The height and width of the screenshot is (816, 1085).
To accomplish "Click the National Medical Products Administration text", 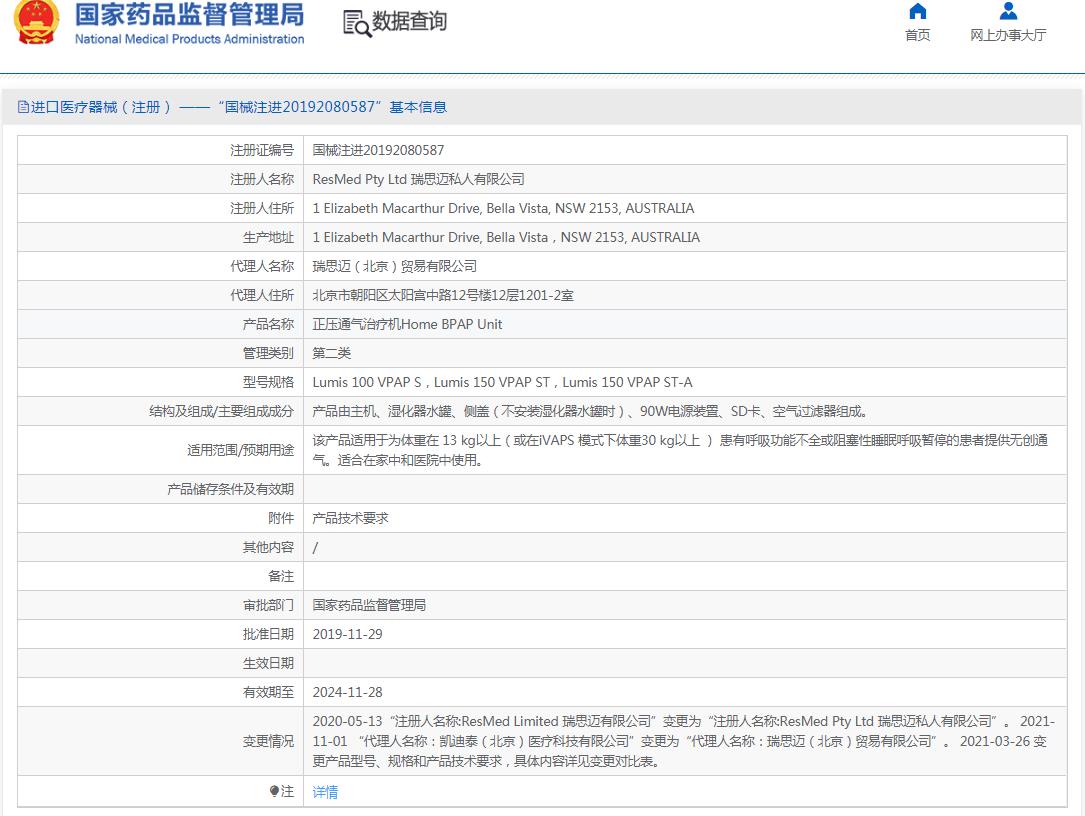I will pyautogui.click(x=189, y=40).
